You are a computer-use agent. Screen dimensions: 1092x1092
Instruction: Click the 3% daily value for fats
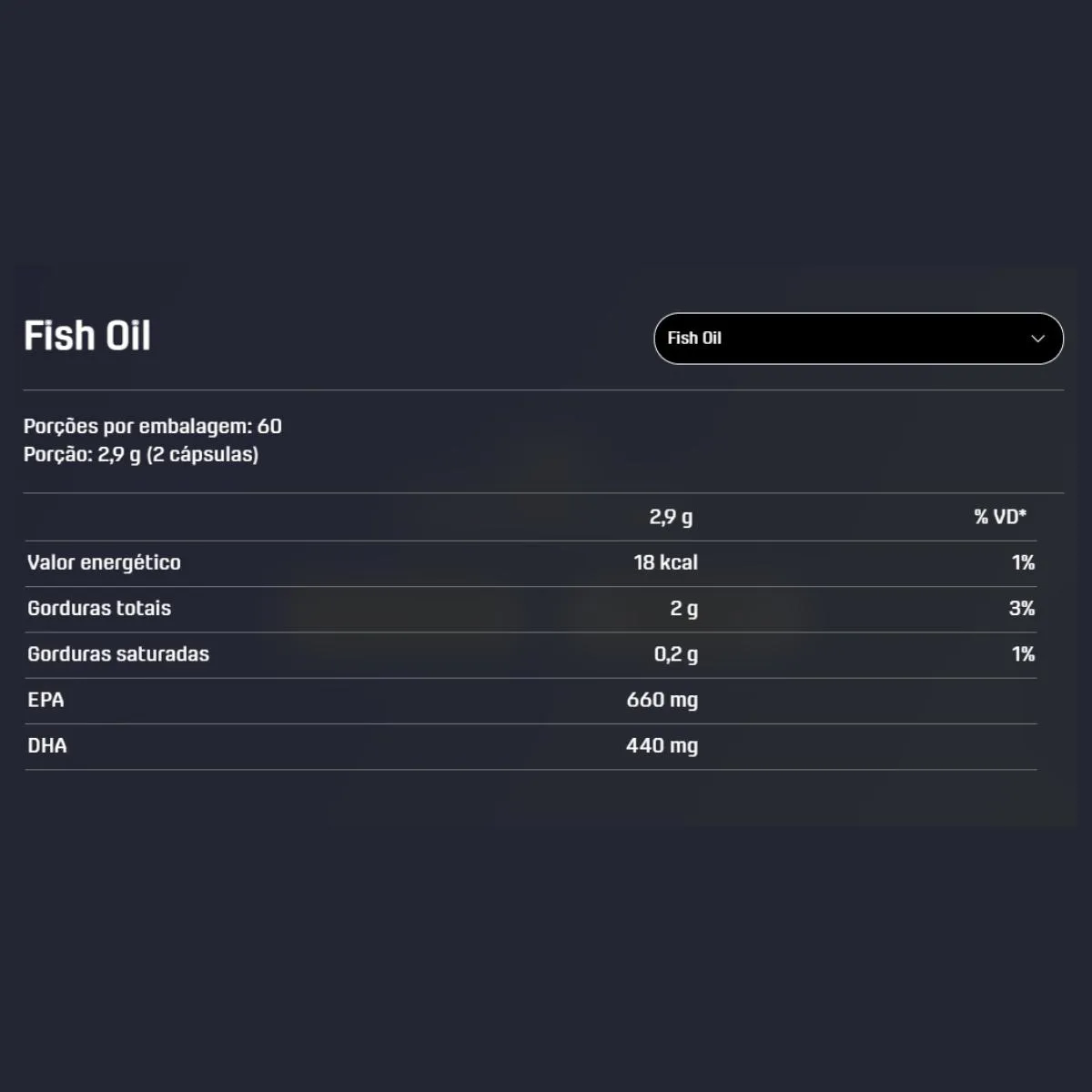pyautogui.click(x=1022, y=608)
